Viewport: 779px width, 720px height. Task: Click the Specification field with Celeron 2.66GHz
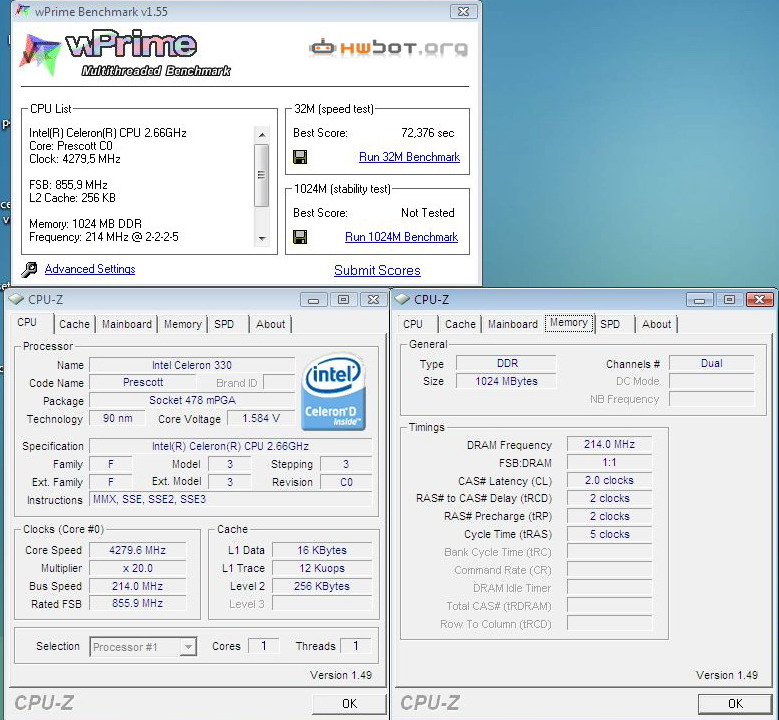coord(230,446)
